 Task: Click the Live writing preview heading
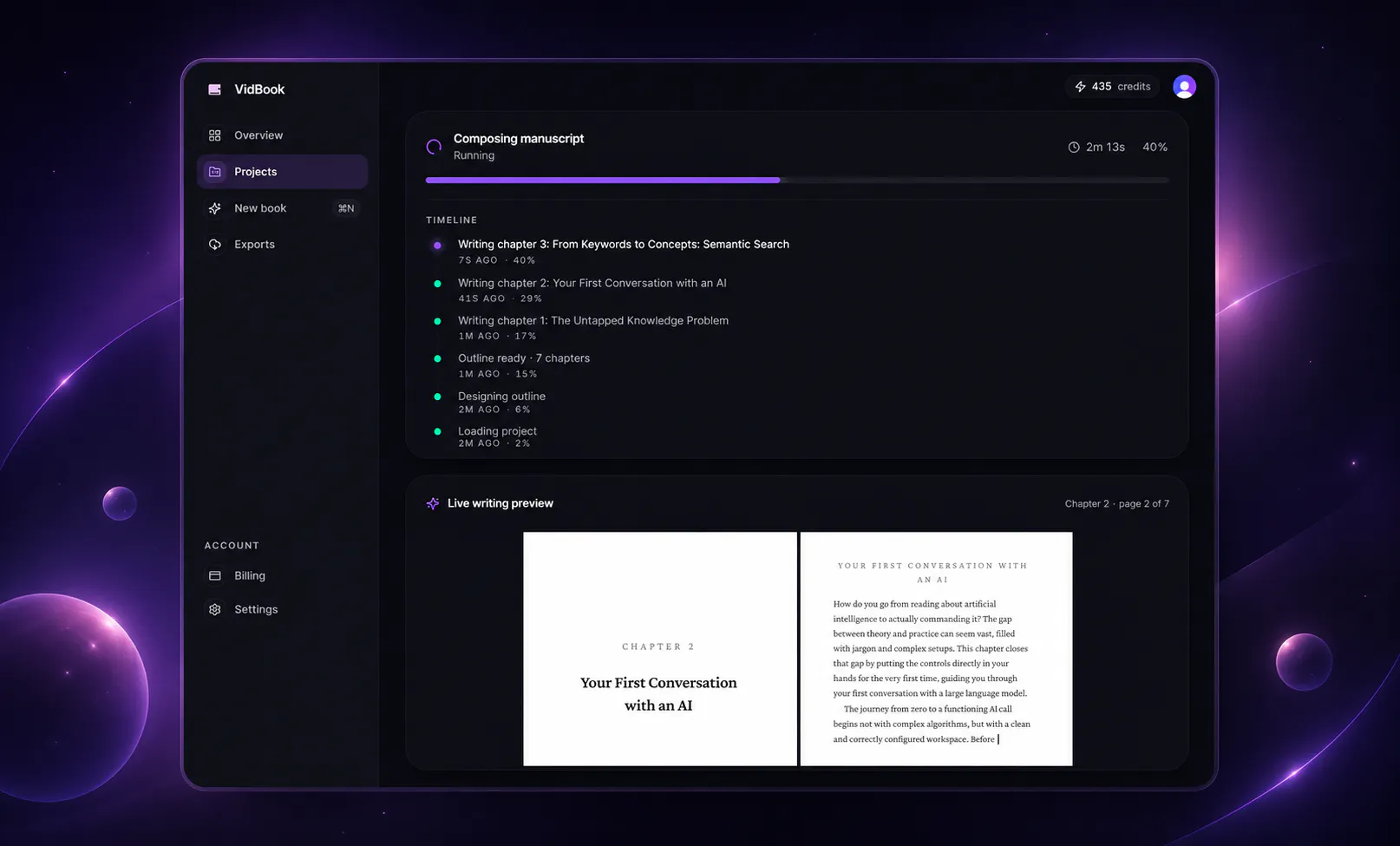[500, 503]
